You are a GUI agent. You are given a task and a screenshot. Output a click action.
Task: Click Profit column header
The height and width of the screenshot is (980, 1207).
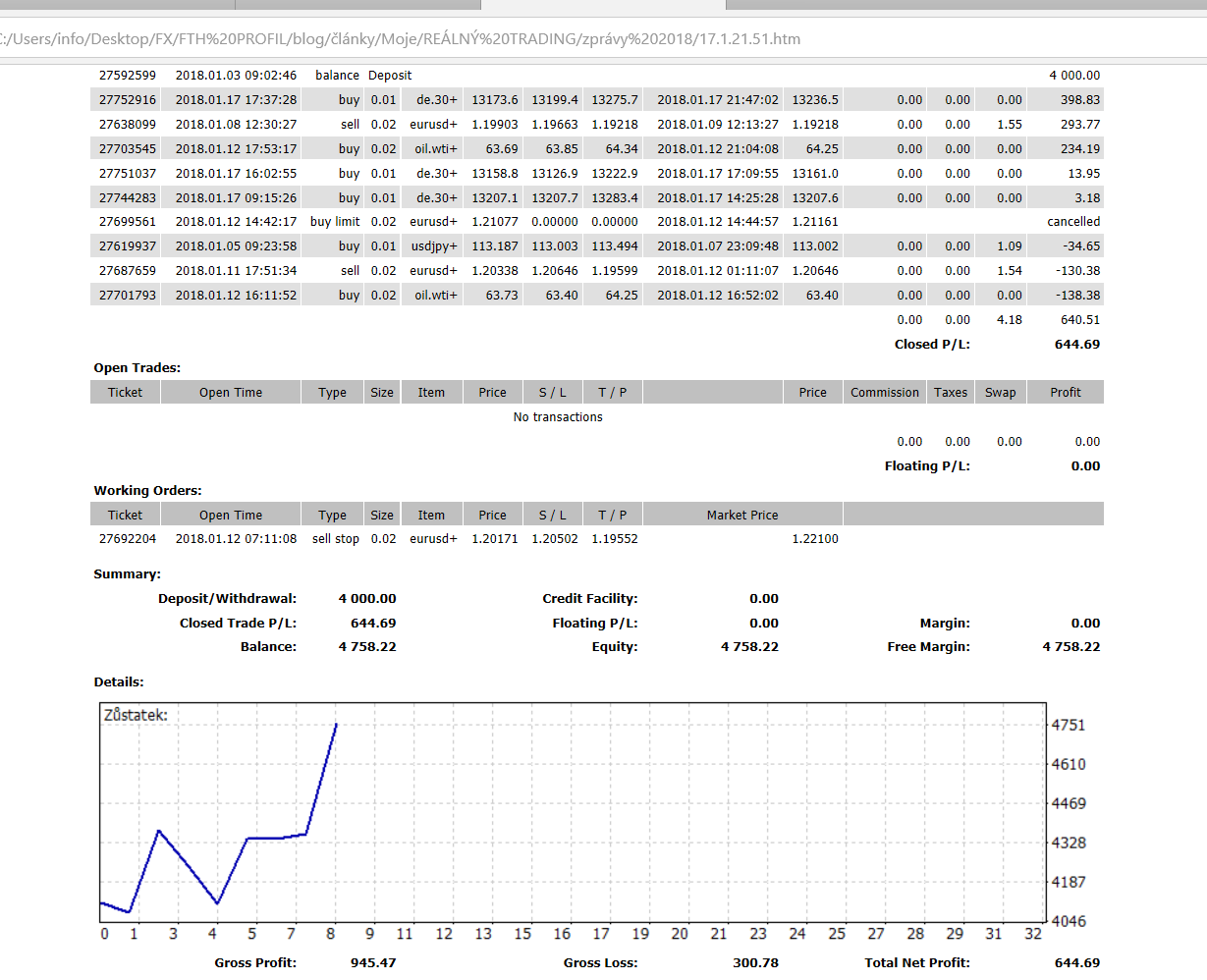[1066, 393]
